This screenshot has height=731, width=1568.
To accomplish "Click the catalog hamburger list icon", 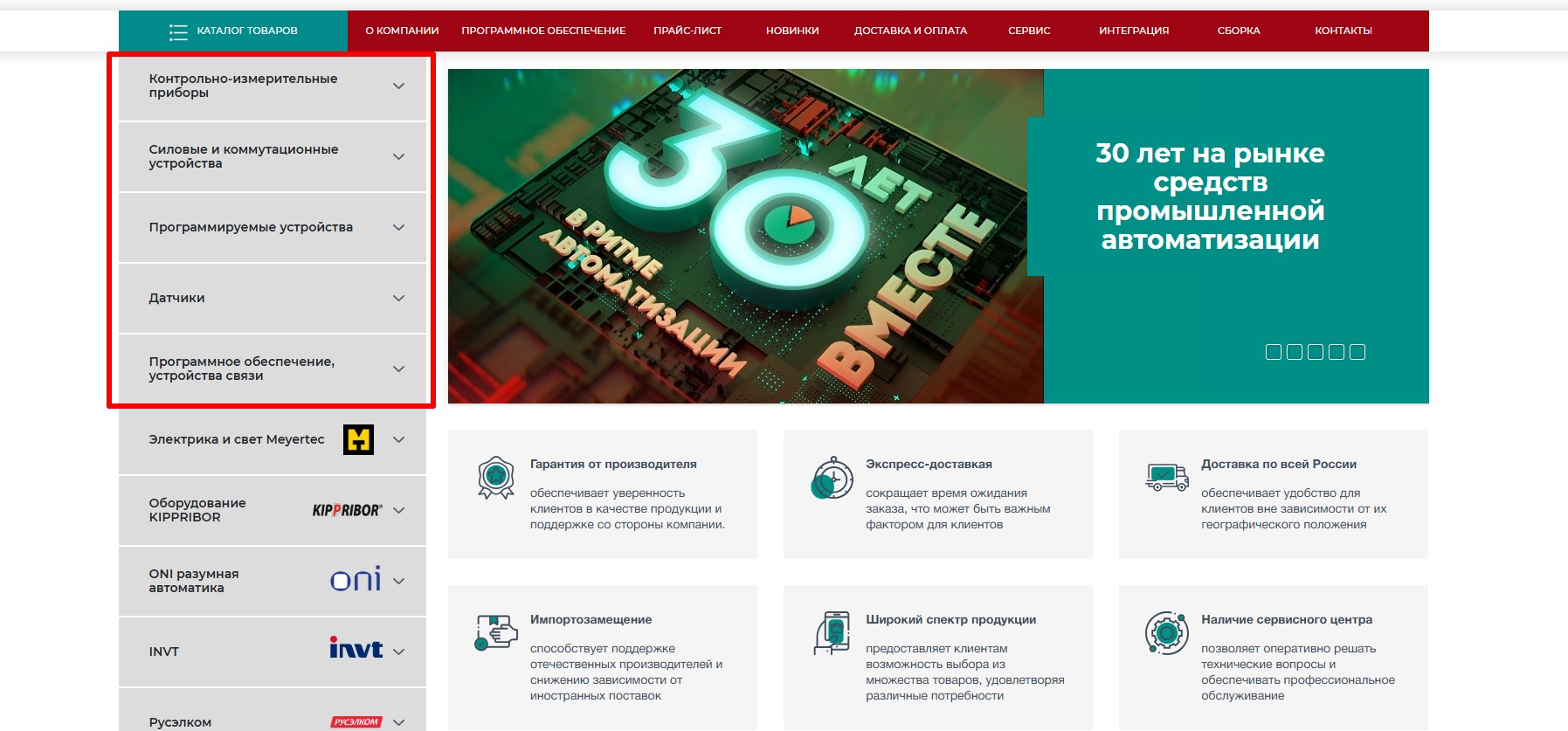I will [178, 31].
